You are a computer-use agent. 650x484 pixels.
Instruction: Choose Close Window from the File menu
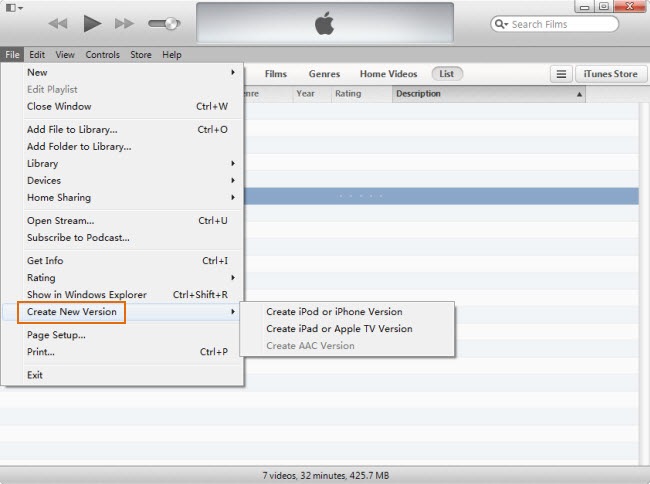click(x=131, y=106)
